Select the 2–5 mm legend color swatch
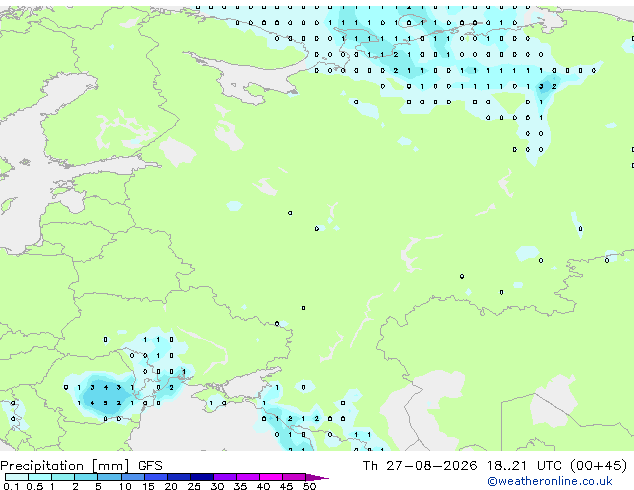The width and height of the screenshot is (634, 490). [86, 477]
